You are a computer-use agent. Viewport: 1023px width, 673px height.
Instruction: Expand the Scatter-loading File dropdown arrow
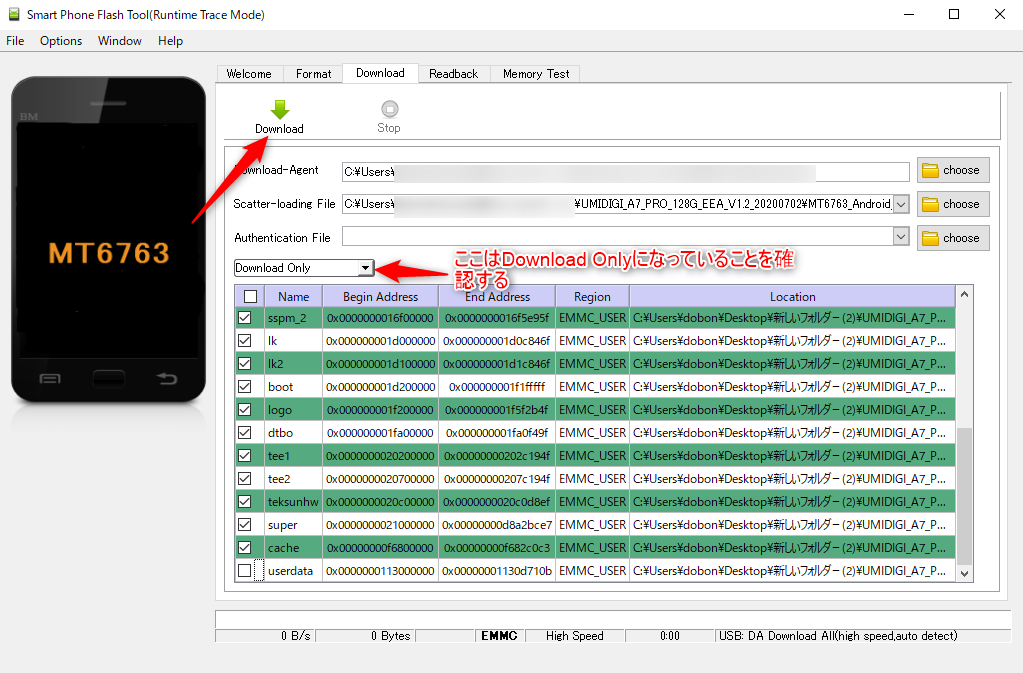tap(901, 204)
